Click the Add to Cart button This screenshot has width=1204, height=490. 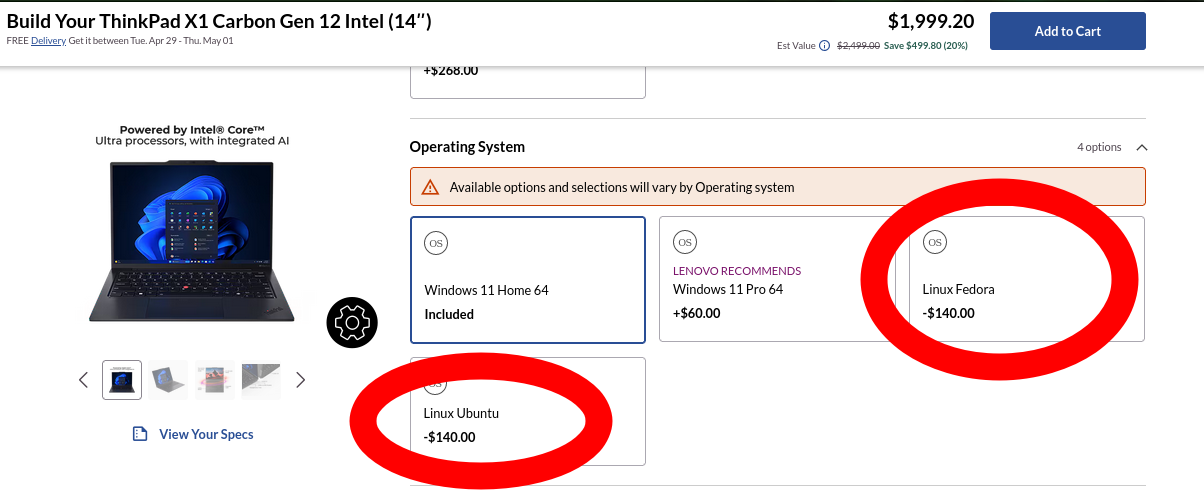pos(1067,31)
